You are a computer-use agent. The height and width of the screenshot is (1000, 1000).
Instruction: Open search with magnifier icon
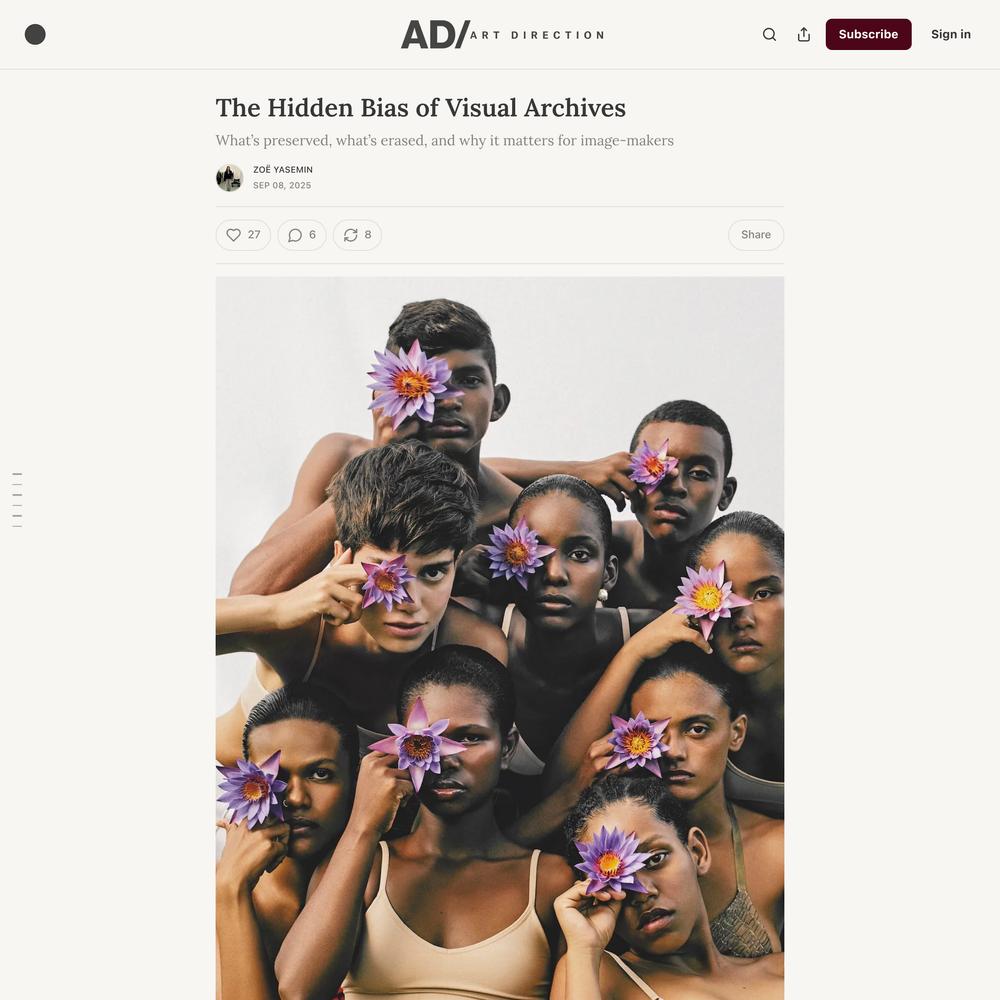(769, 34)
